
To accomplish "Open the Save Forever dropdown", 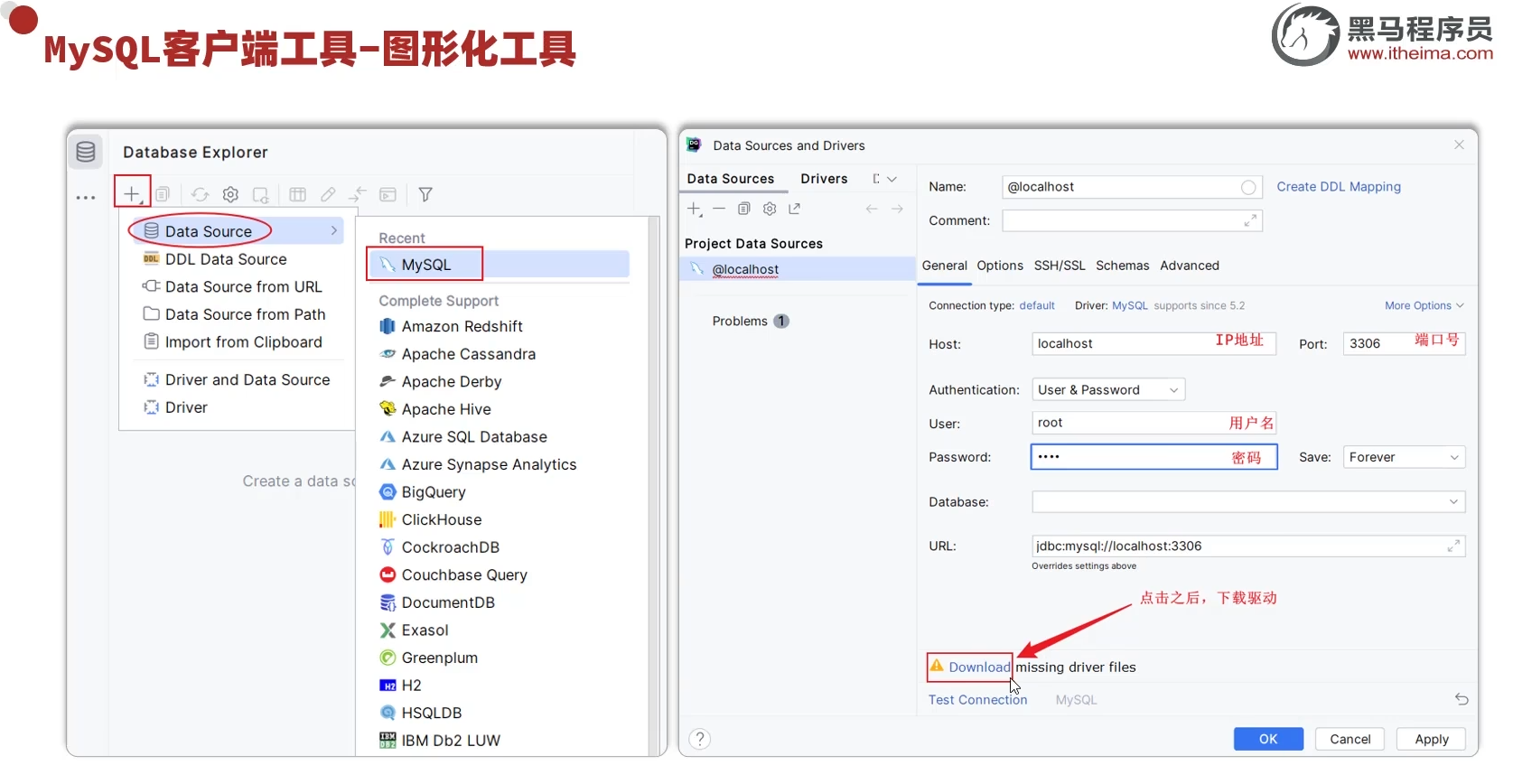I will pos(1404,457).
